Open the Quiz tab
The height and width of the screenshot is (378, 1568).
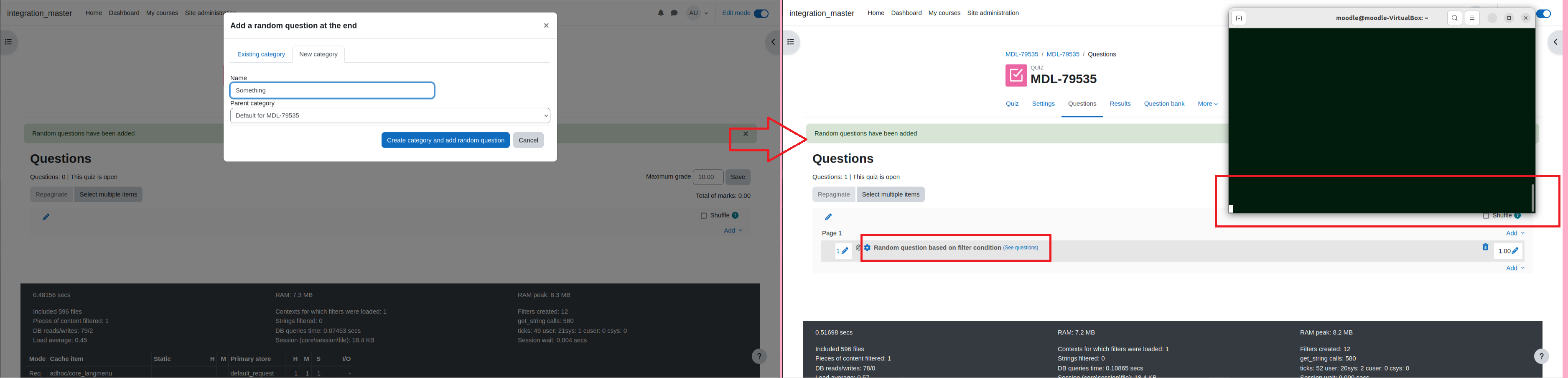pos(1012,104)
